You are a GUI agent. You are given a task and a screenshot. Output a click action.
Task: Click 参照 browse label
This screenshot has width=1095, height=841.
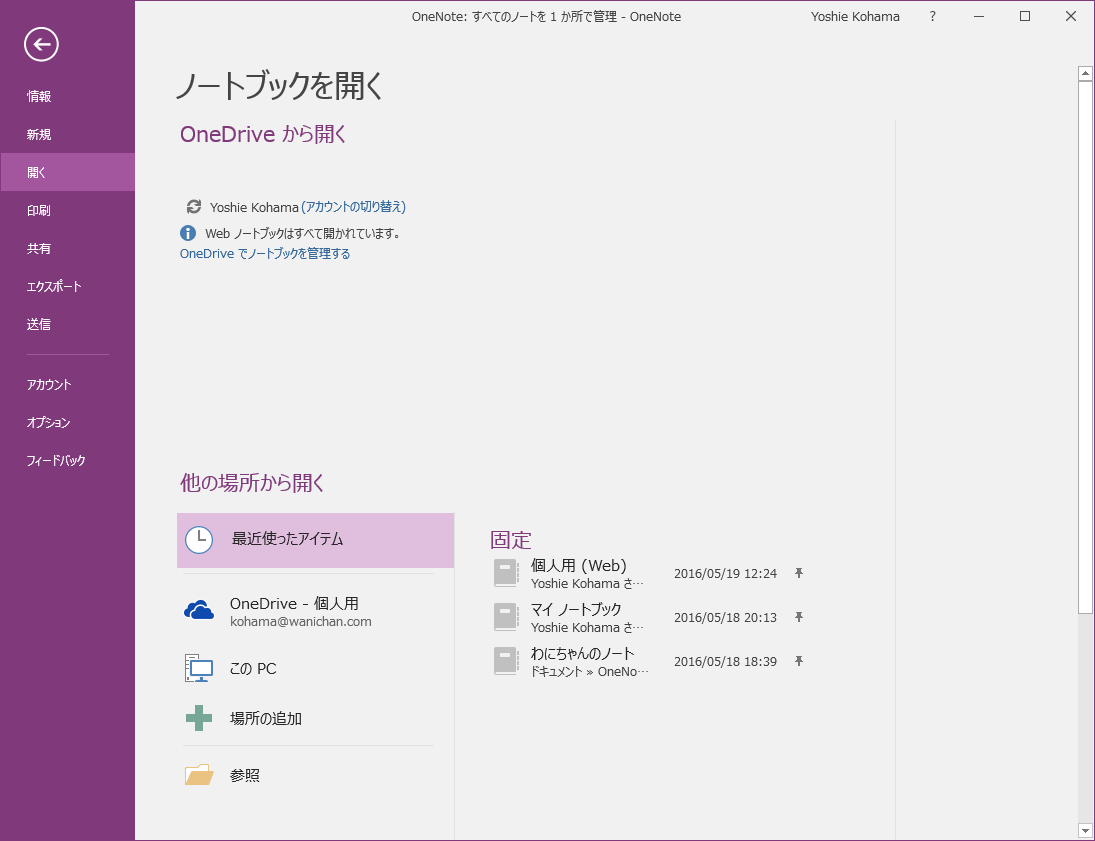(245, 775)
